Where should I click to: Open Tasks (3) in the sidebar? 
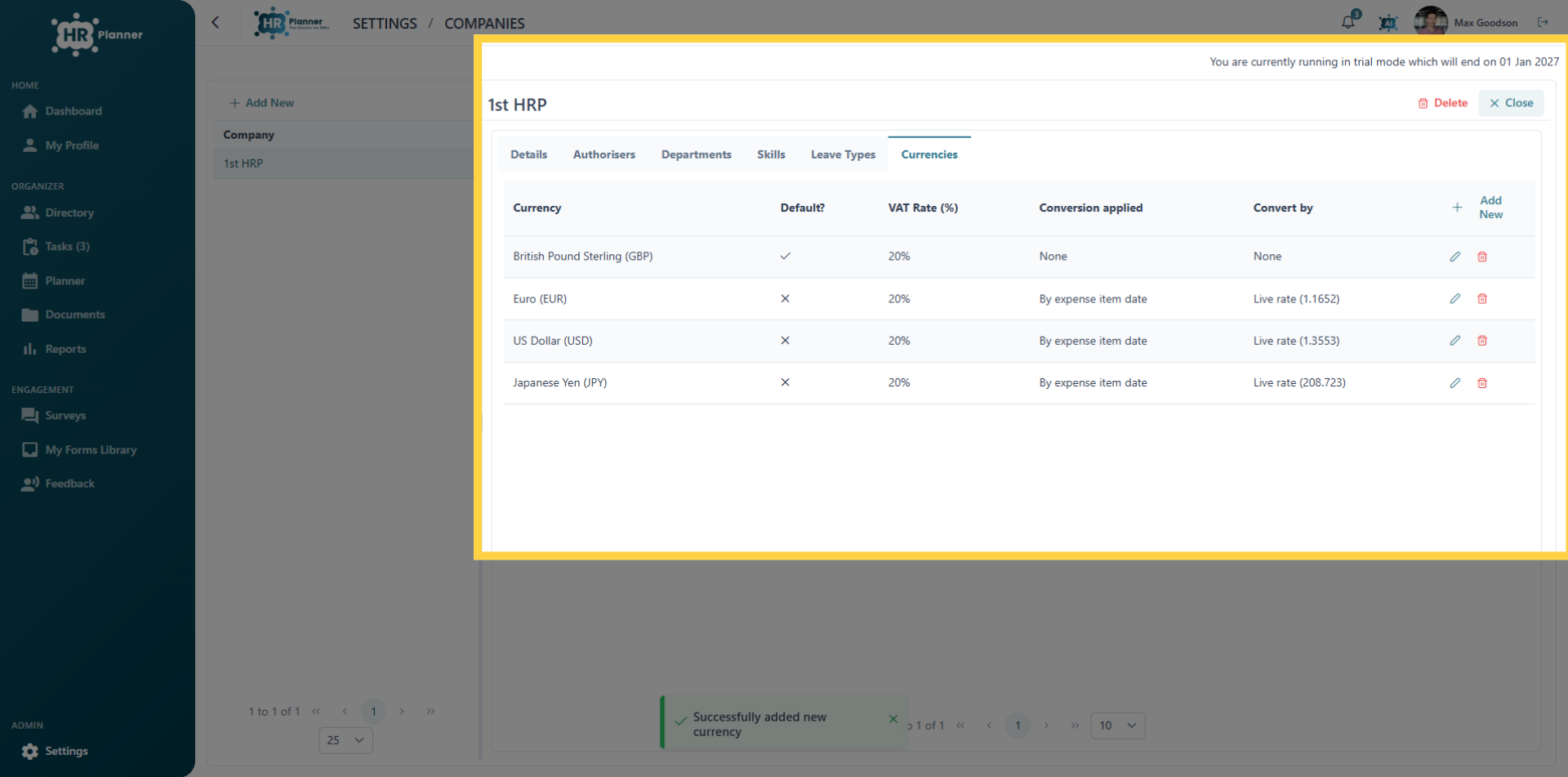[67, 247]
